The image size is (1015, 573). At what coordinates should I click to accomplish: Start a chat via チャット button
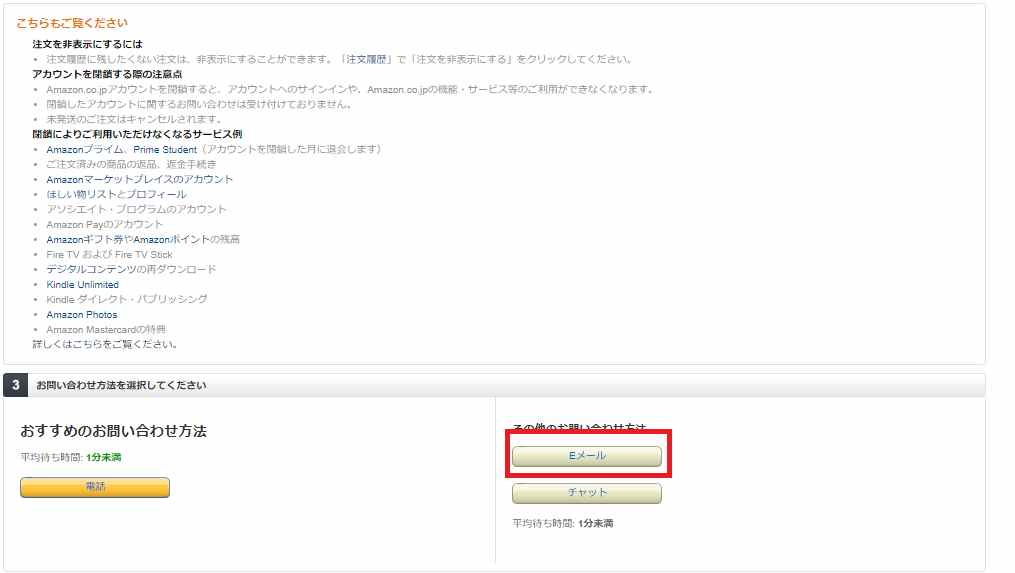tap(587, 493)
